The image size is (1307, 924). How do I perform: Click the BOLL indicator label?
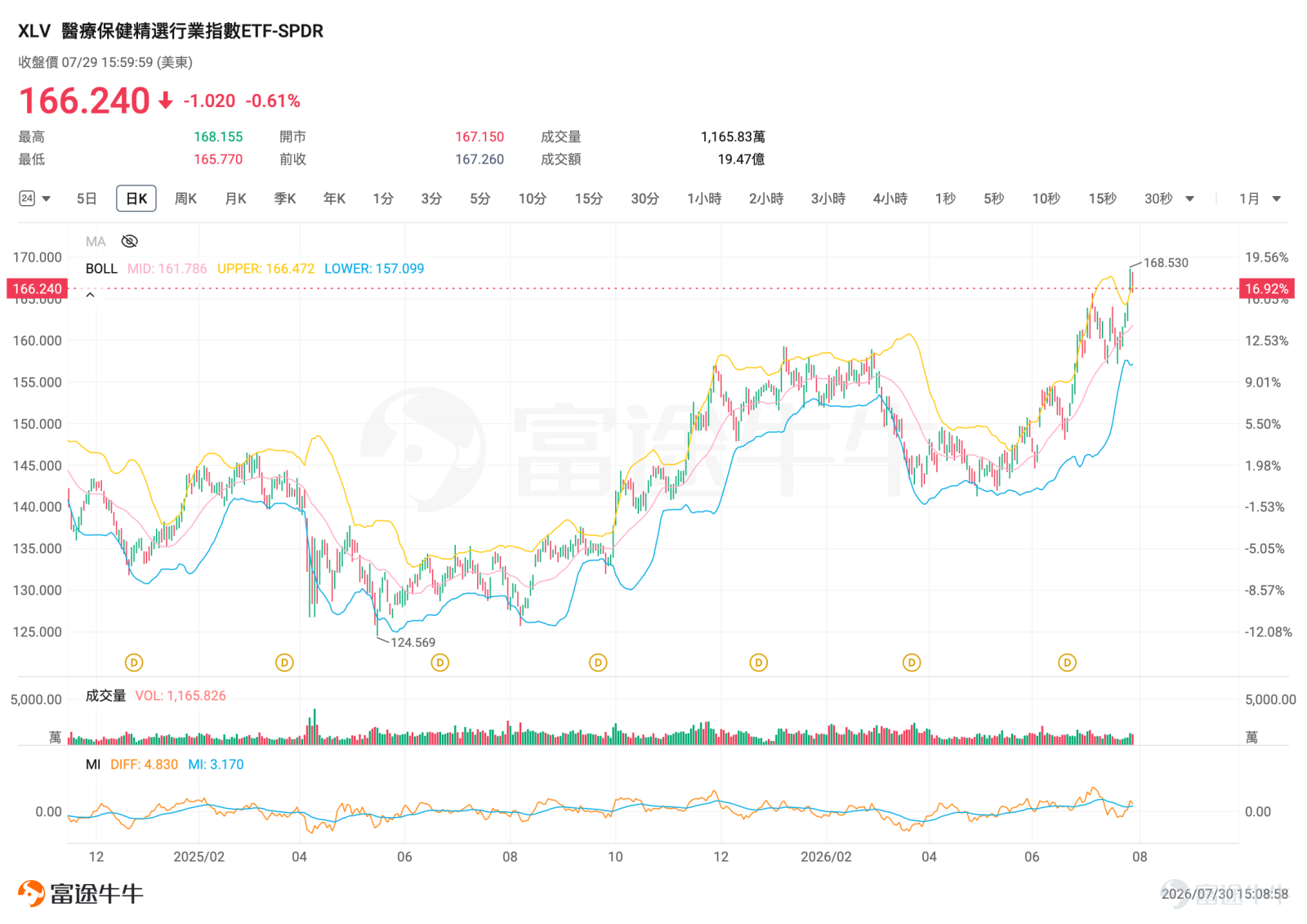pyautogui.click(x=101, y=269)
